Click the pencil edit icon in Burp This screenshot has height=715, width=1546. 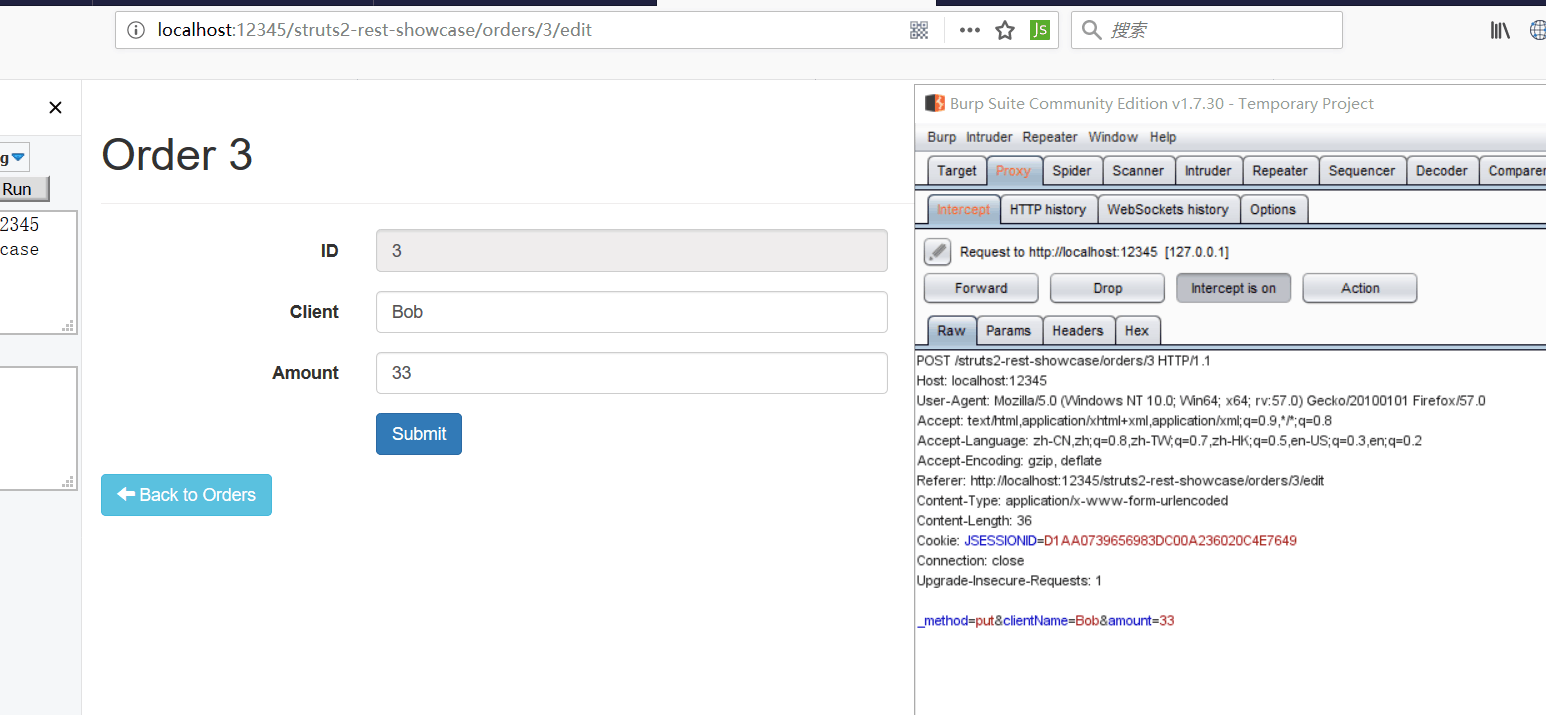pyautogui.click(x=937, y=252)
